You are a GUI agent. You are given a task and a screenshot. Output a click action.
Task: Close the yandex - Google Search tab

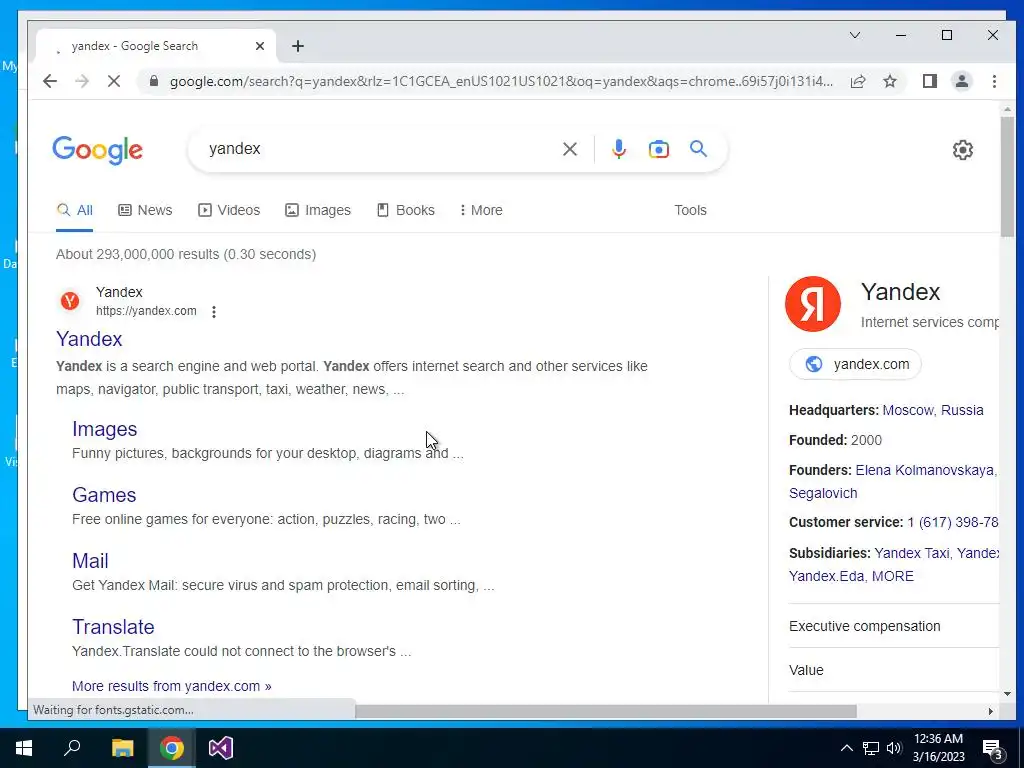[259, 46]
